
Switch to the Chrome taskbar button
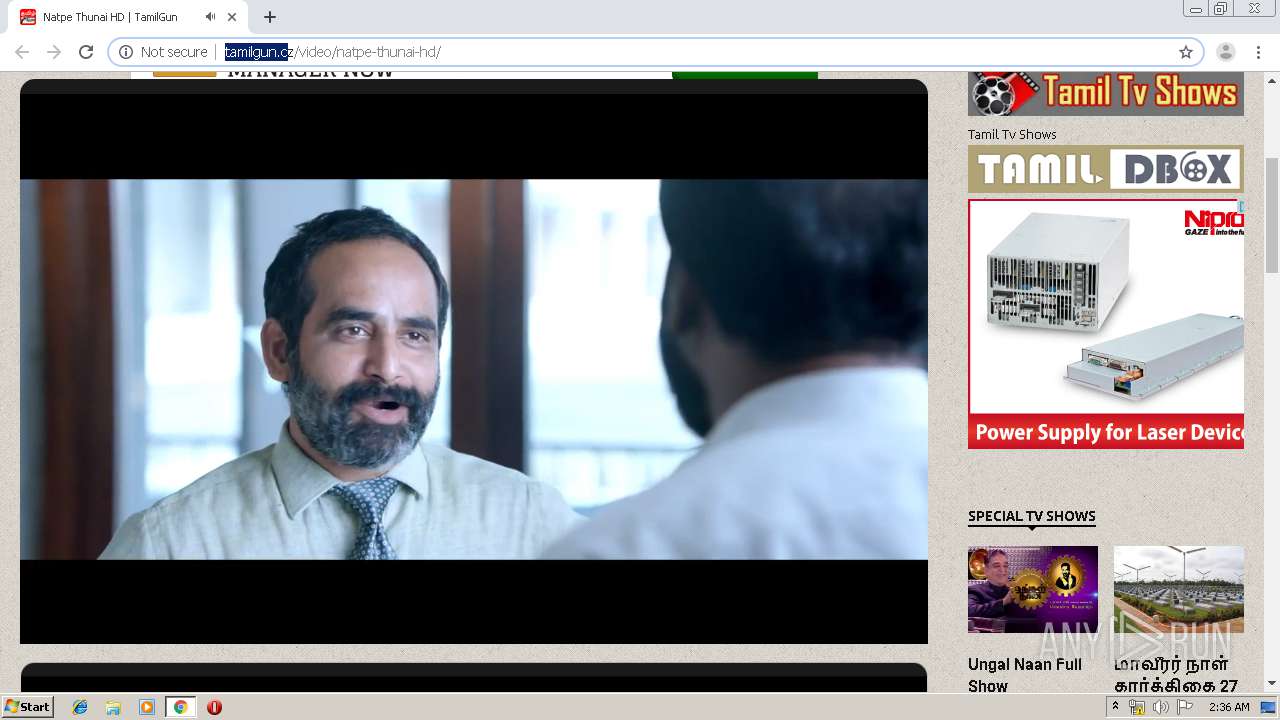point(180,707)
